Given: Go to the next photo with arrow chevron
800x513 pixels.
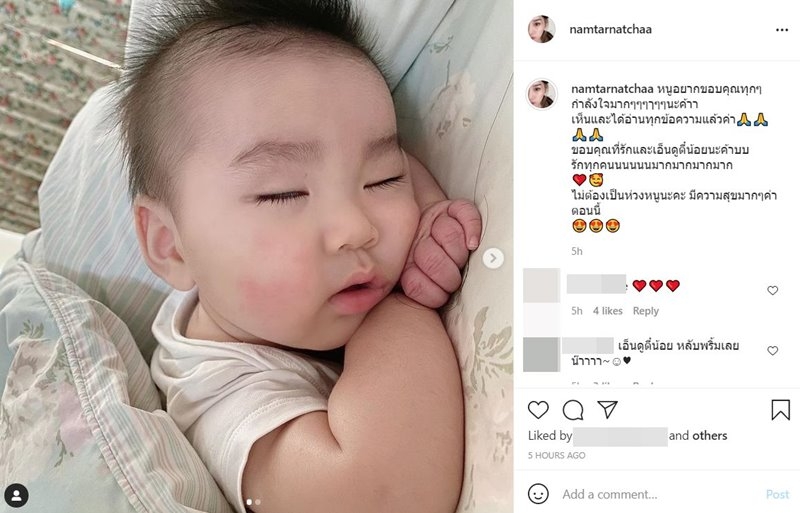Looking at the screenshot, I should click(493, 258).
